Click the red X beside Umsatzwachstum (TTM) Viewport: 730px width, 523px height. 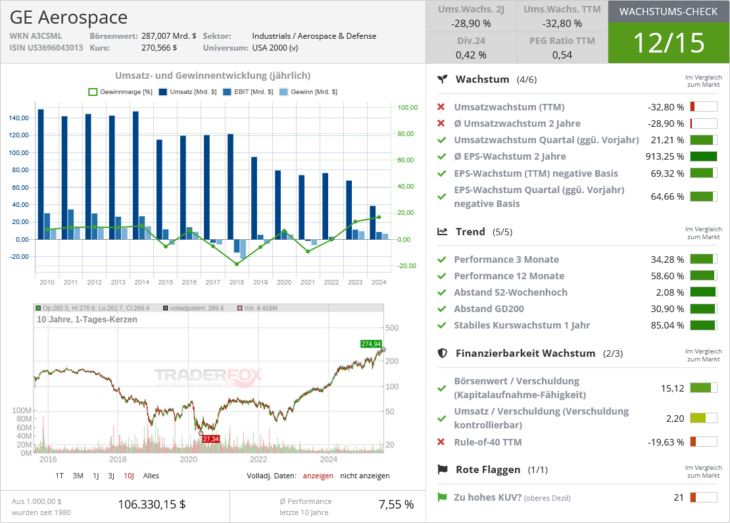(441, 107)
